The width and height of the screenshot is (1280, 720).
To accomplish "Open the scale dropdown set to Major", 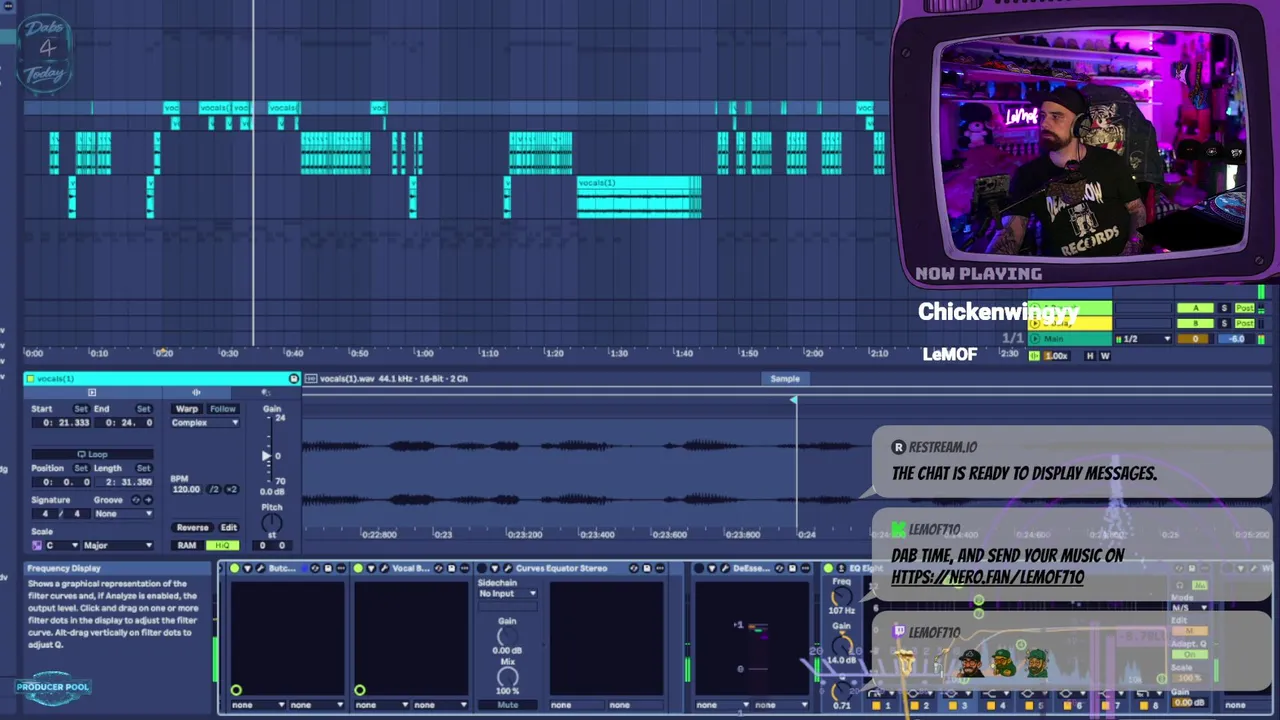I will [x=117, y=545].
